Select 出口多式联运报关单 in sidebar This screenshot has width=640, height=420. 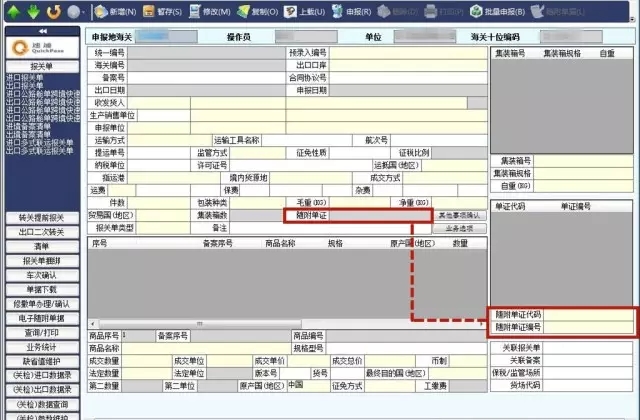point(39,151)
